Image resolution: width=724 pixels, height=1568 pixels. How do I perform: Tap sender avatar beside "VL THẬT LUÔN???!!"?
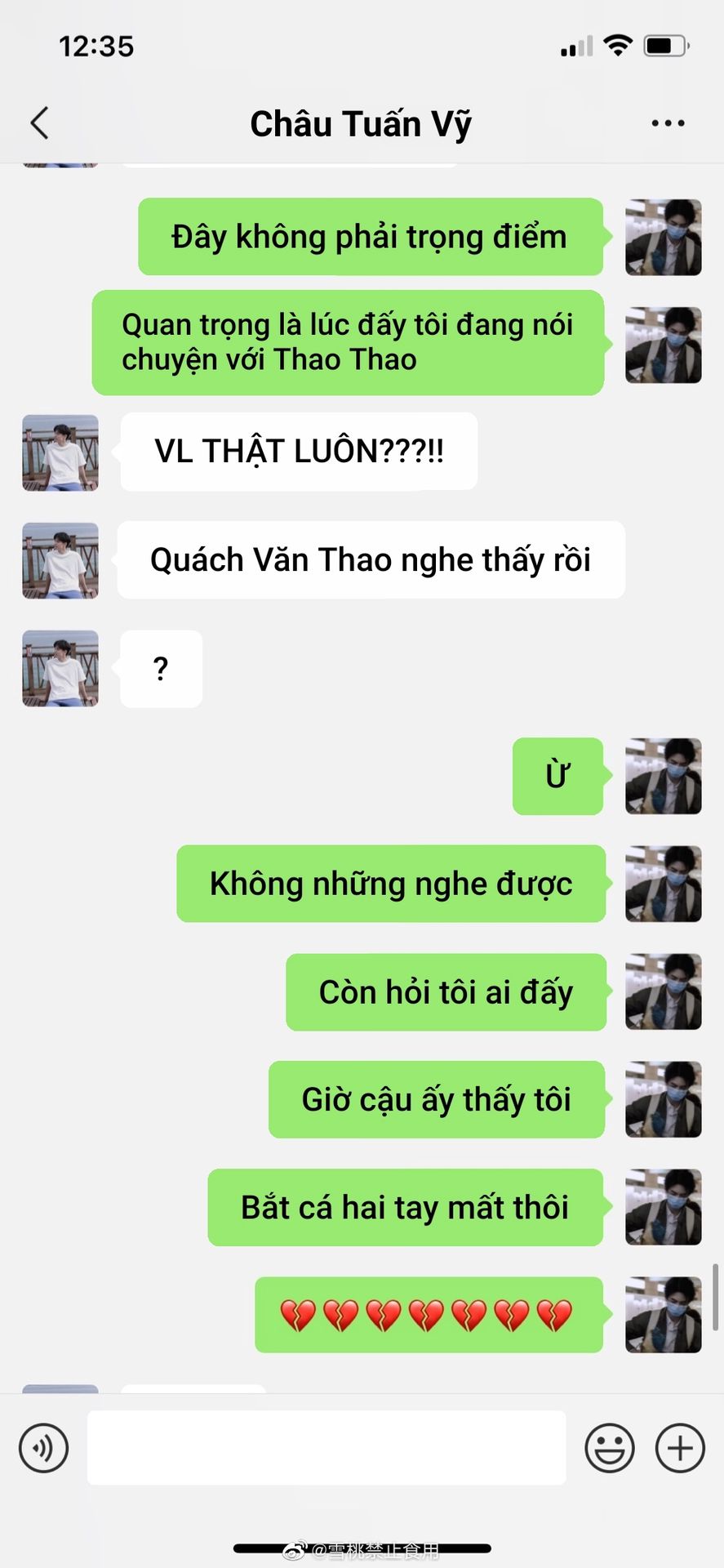coord(60,452)
